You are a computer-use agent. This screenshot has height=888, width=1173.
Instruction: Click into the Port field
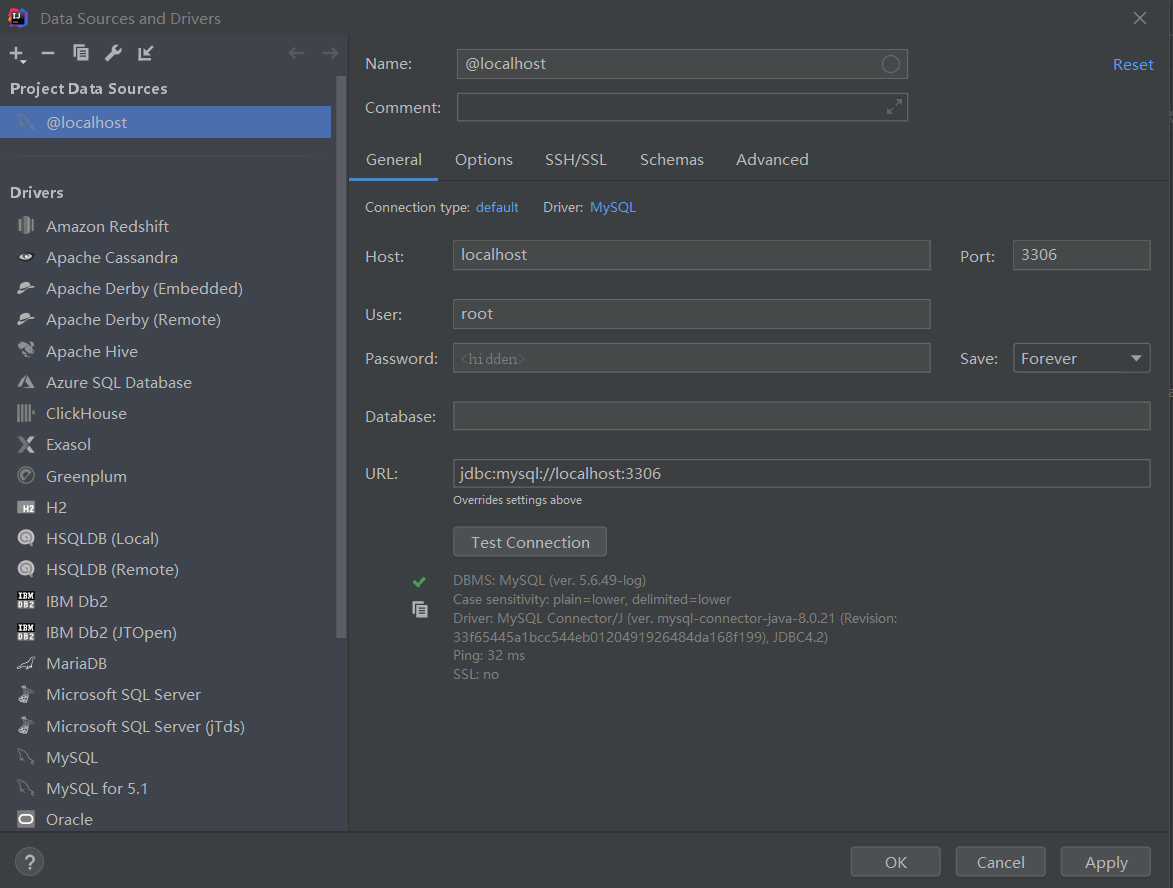click(x=1081, y=255)
